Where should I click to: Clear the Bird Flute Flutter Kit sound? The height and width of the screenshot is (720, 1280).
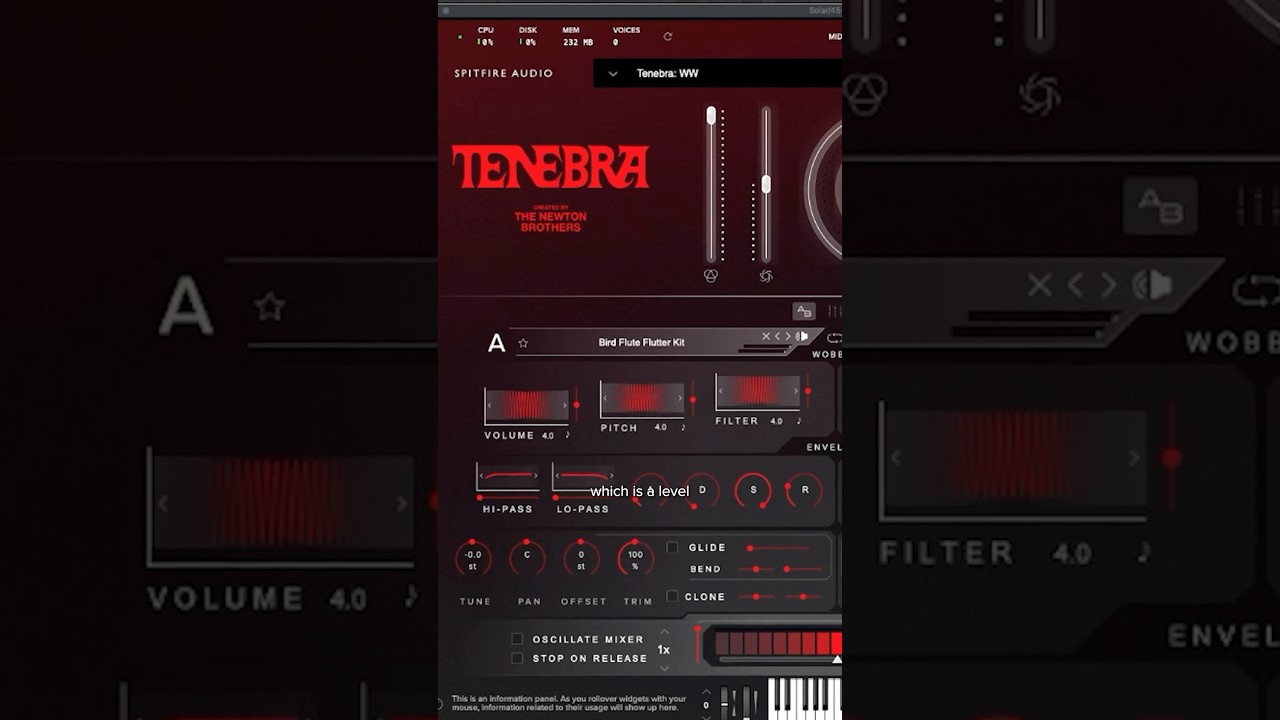click(766, 336)
